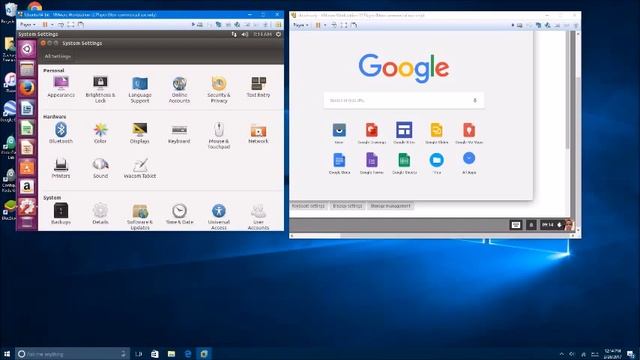640x360 pixels.
Task: Click Cortana search box on taskbar
Action: pos(72,353)
